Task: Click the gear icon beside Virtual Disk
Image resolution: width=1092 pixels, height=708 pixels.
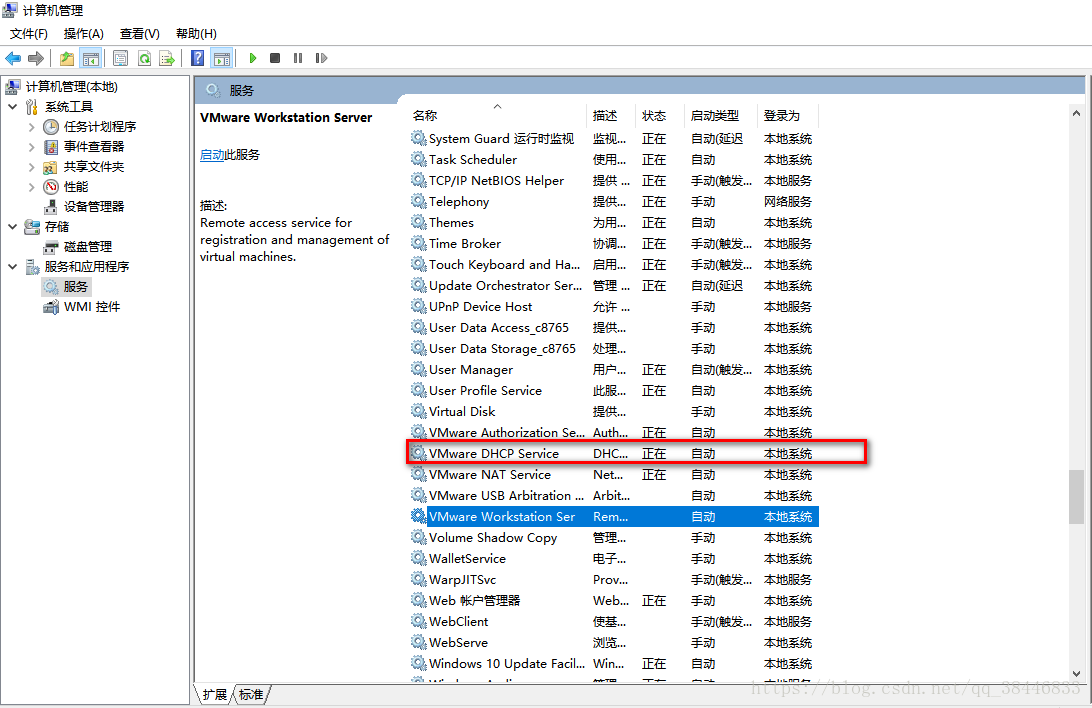Action: click(x=418, y=411)
